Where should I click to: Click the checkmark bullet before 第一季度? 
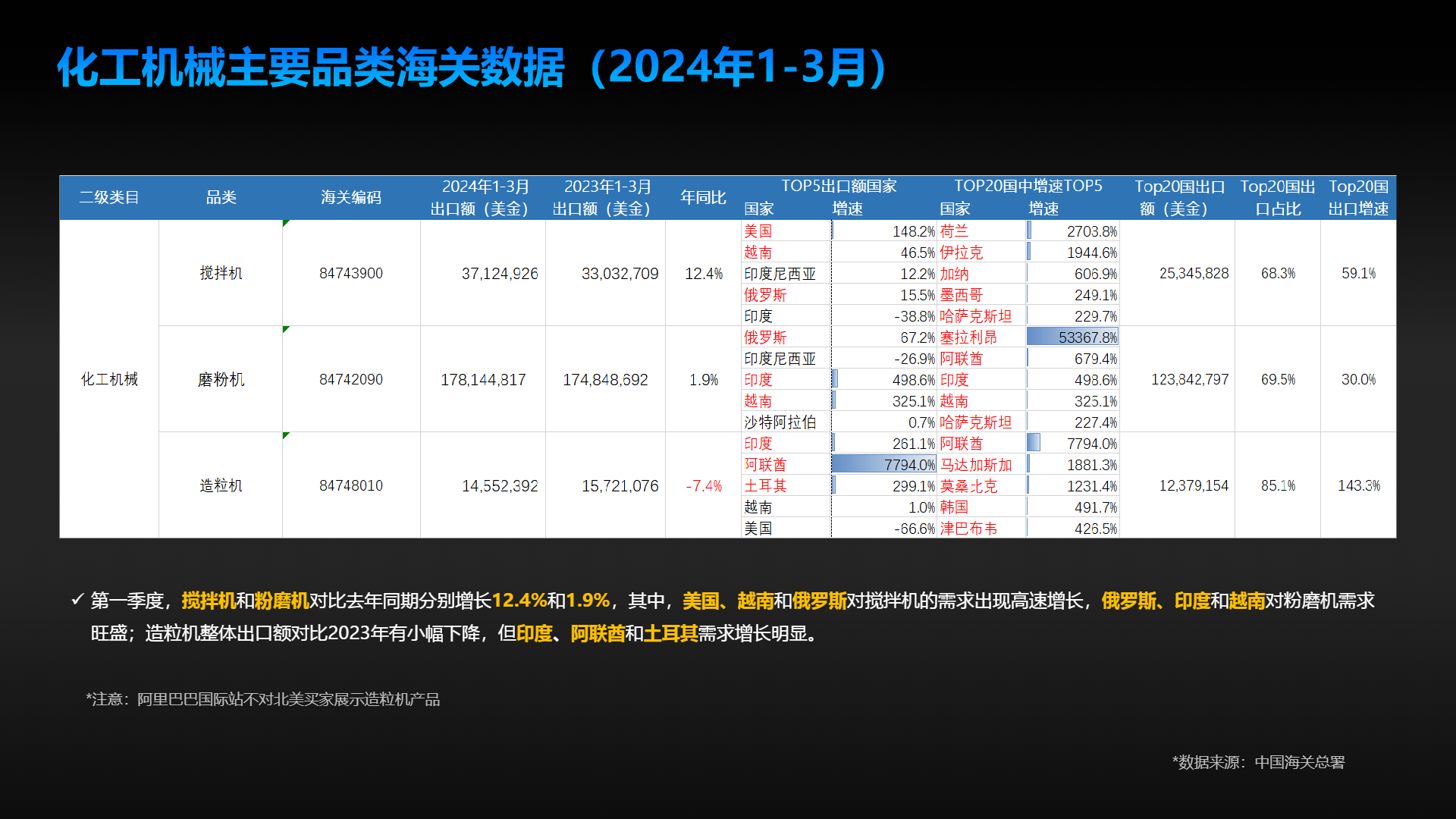pyautogui.click(x=77, y=600)
